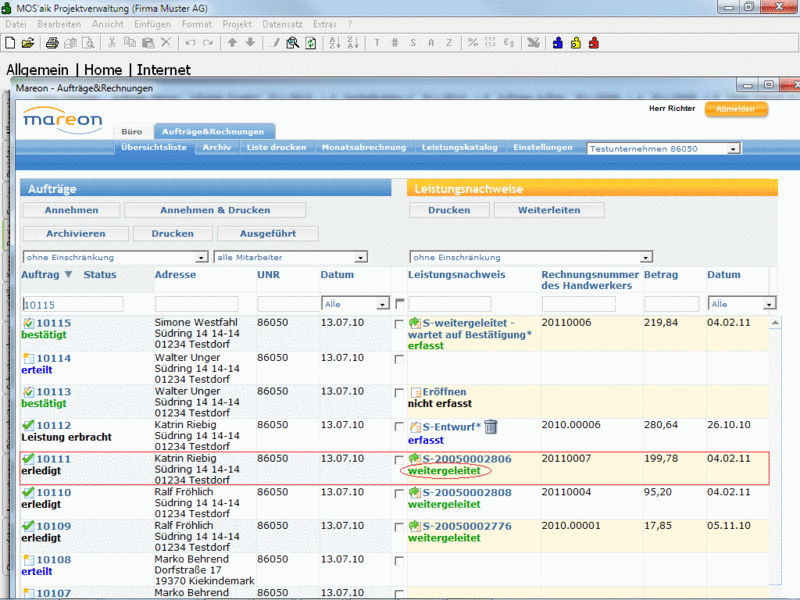This screenshot has width=800, height=600.
Task: Click the 'Annehmen & Drucken' button
Action: click(215, 210)
